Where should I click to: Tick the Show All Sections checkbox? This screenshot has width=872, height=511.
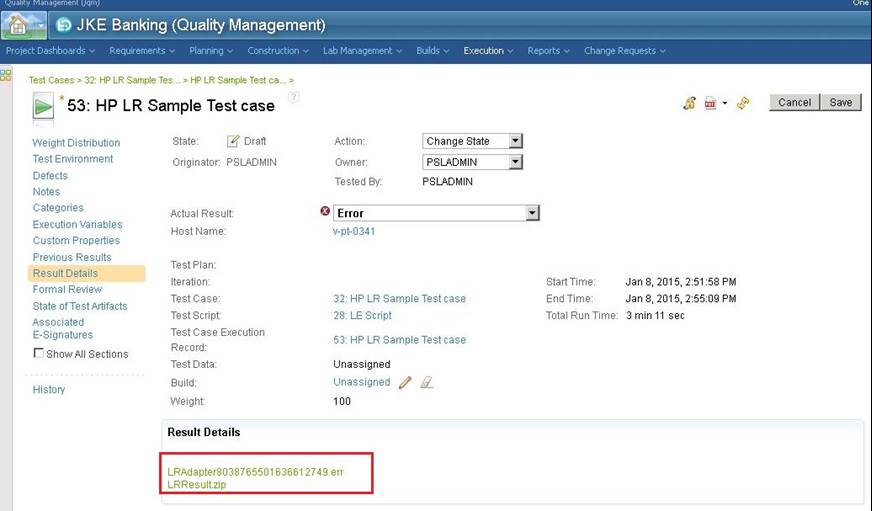(x=38, y=353)
